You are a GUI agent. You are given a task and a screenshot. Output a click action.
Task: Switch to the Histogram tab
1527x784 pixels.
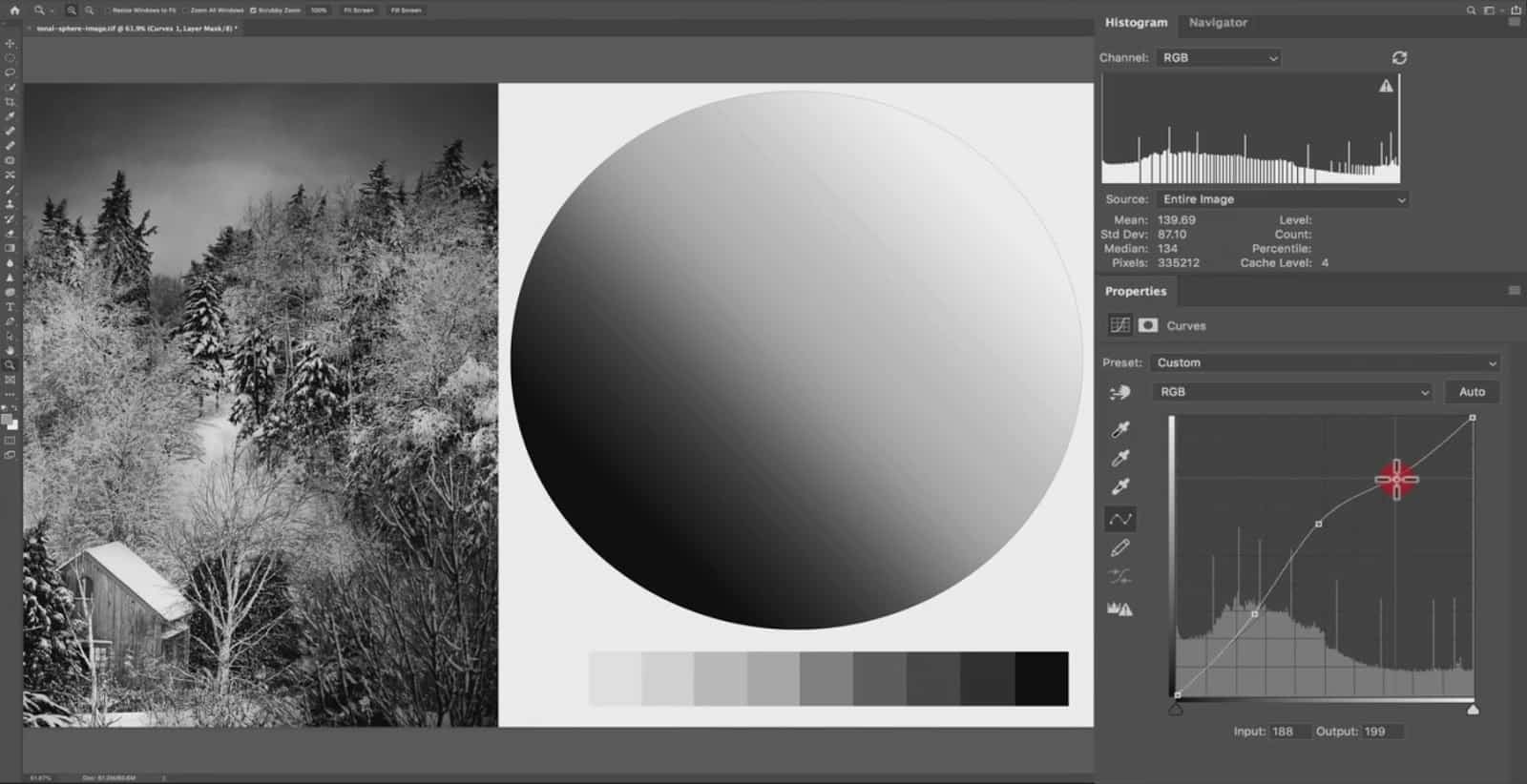(x=1136, y=22)
